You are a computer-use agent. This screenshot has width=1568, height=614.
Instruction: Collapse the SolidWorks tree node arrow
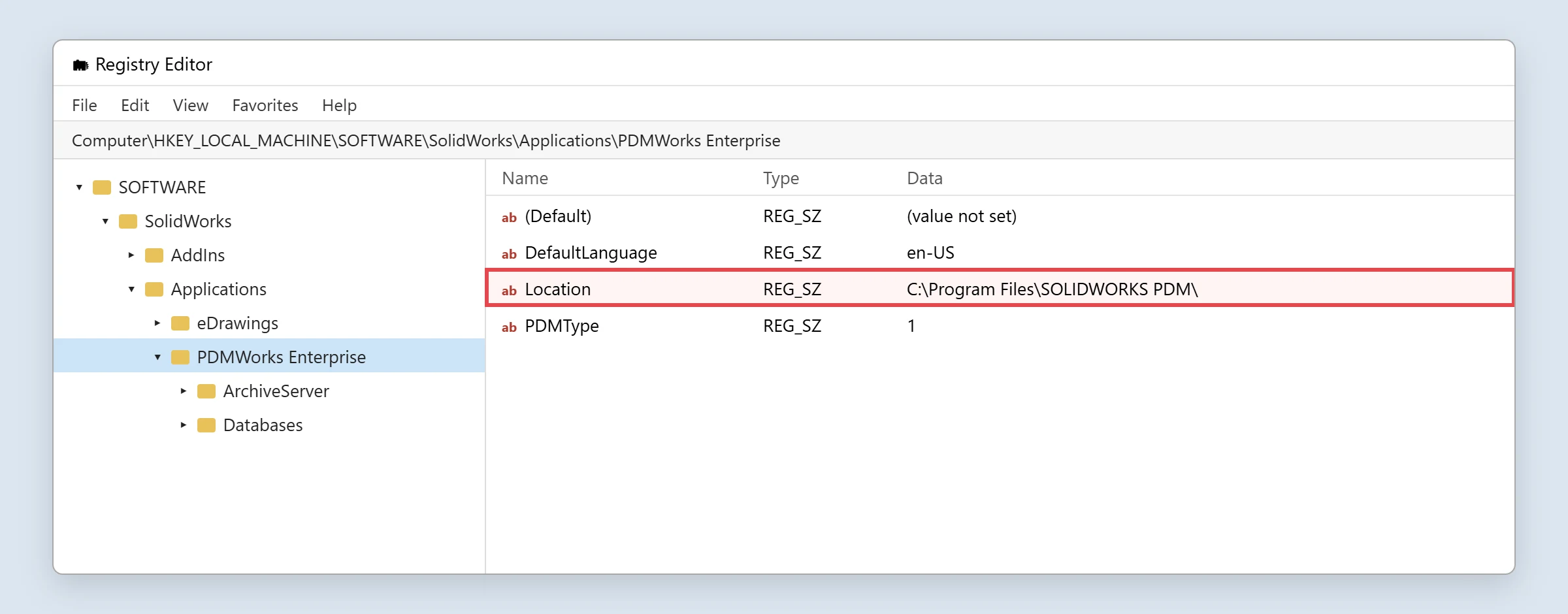(105, 221)
